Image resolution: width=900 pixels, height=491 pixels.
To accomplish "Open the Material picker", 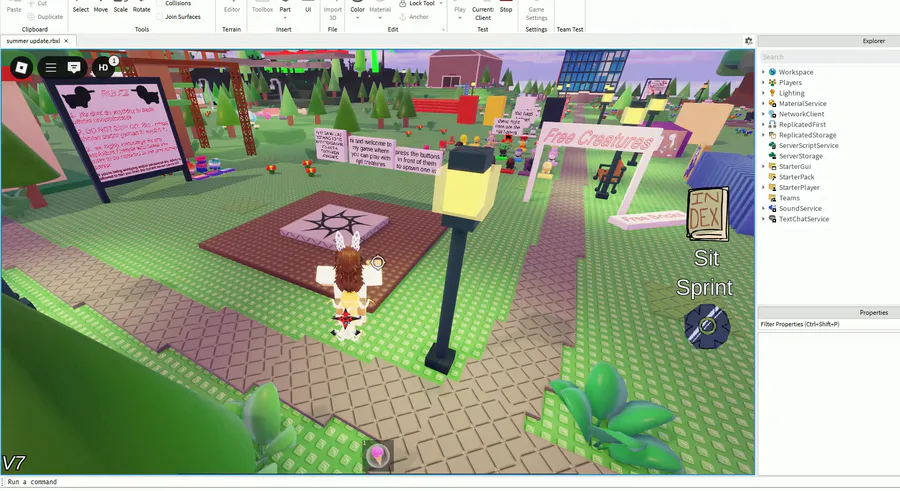I will pos(379,7).
